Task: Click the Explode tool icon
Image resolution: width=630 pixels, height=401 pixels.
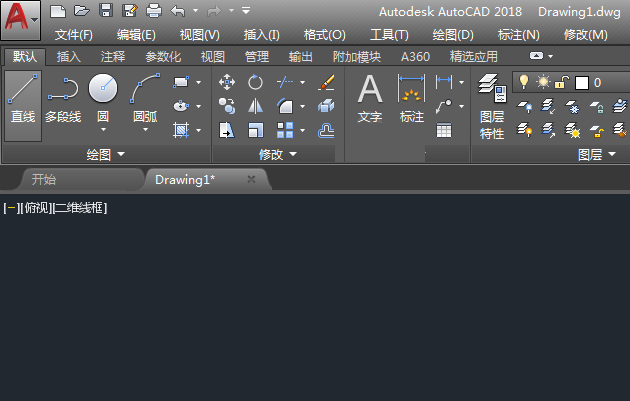Action: pos(326,106)
